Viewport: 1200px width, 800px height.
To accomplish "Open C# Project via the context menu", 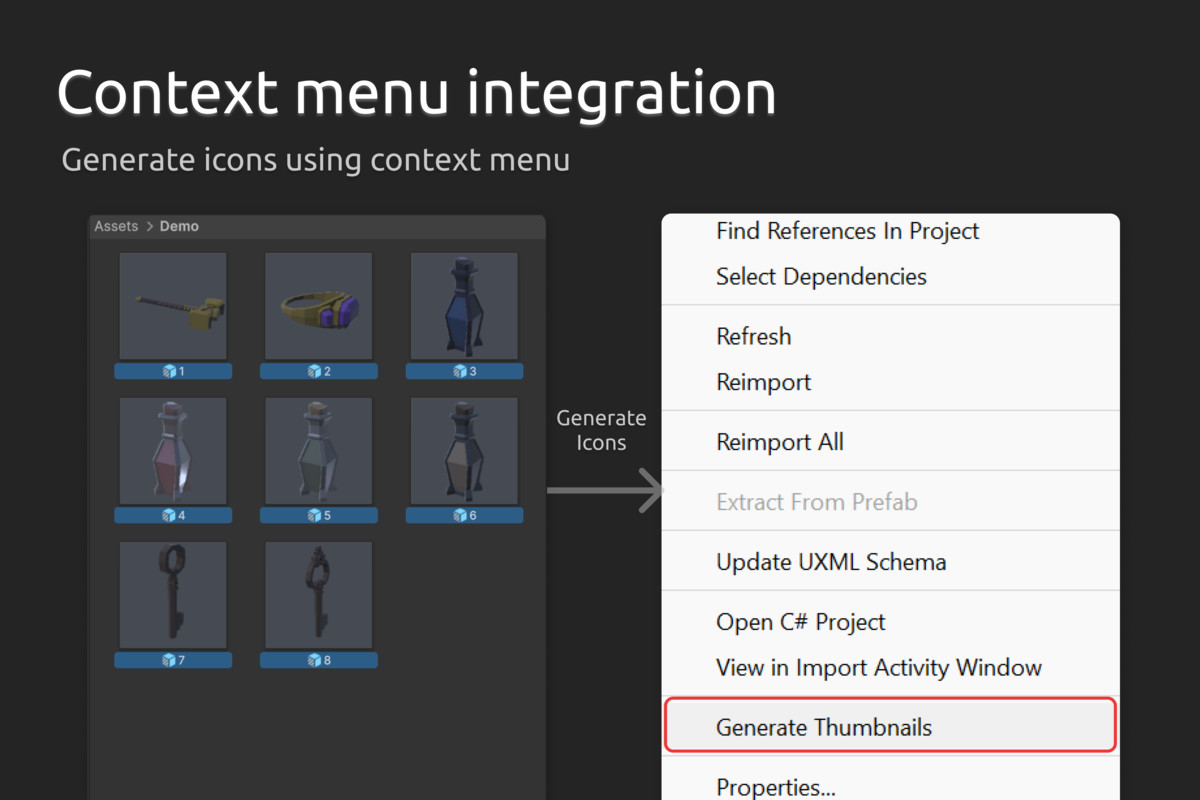I will click(800, 622).
